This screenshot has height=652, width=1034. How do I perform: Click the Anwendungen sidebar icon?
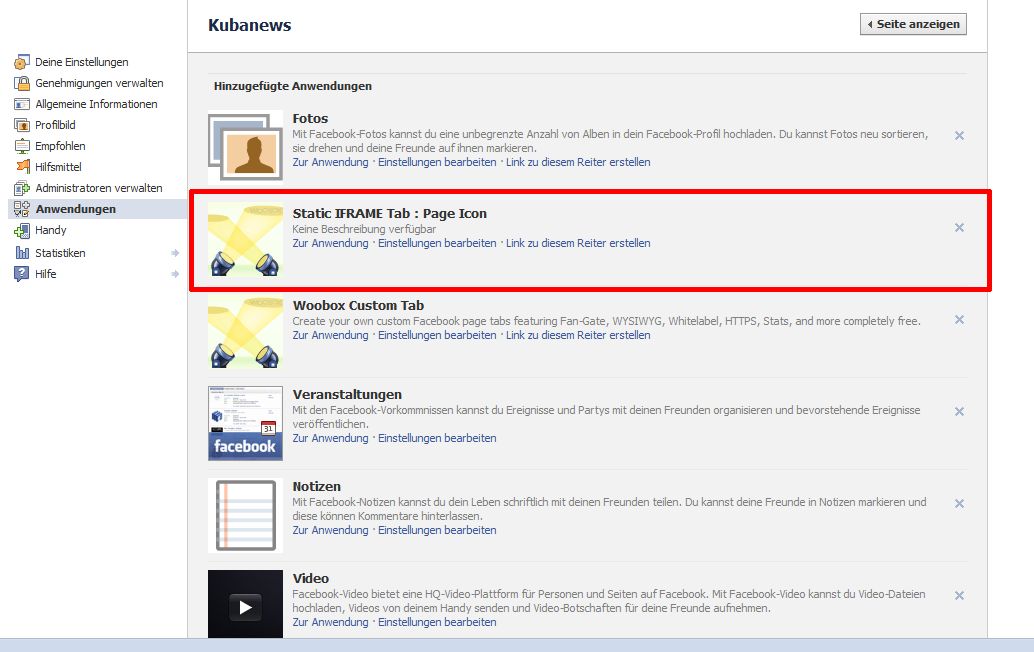click(x=22, y=209)
